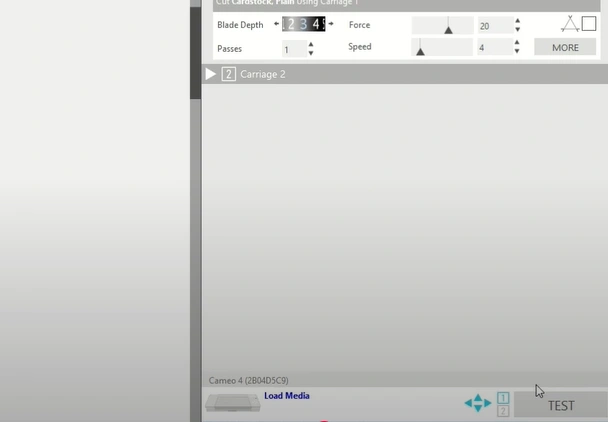Adjust the Speed slider handle
608x422 pixels.
pyautogui.click(x=420, y=52)
